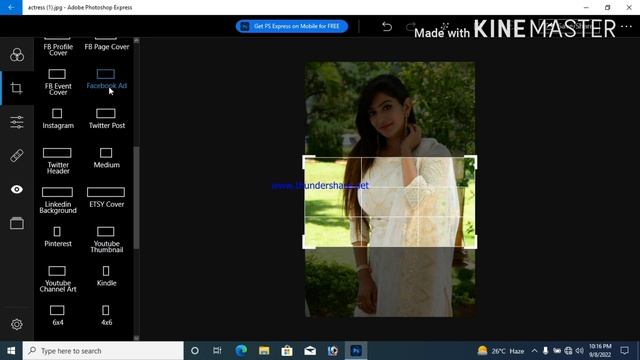Choose FB Event Cover crop preset
The height and width of the screenshot is (360, 640).
click(x=58, y=82)
